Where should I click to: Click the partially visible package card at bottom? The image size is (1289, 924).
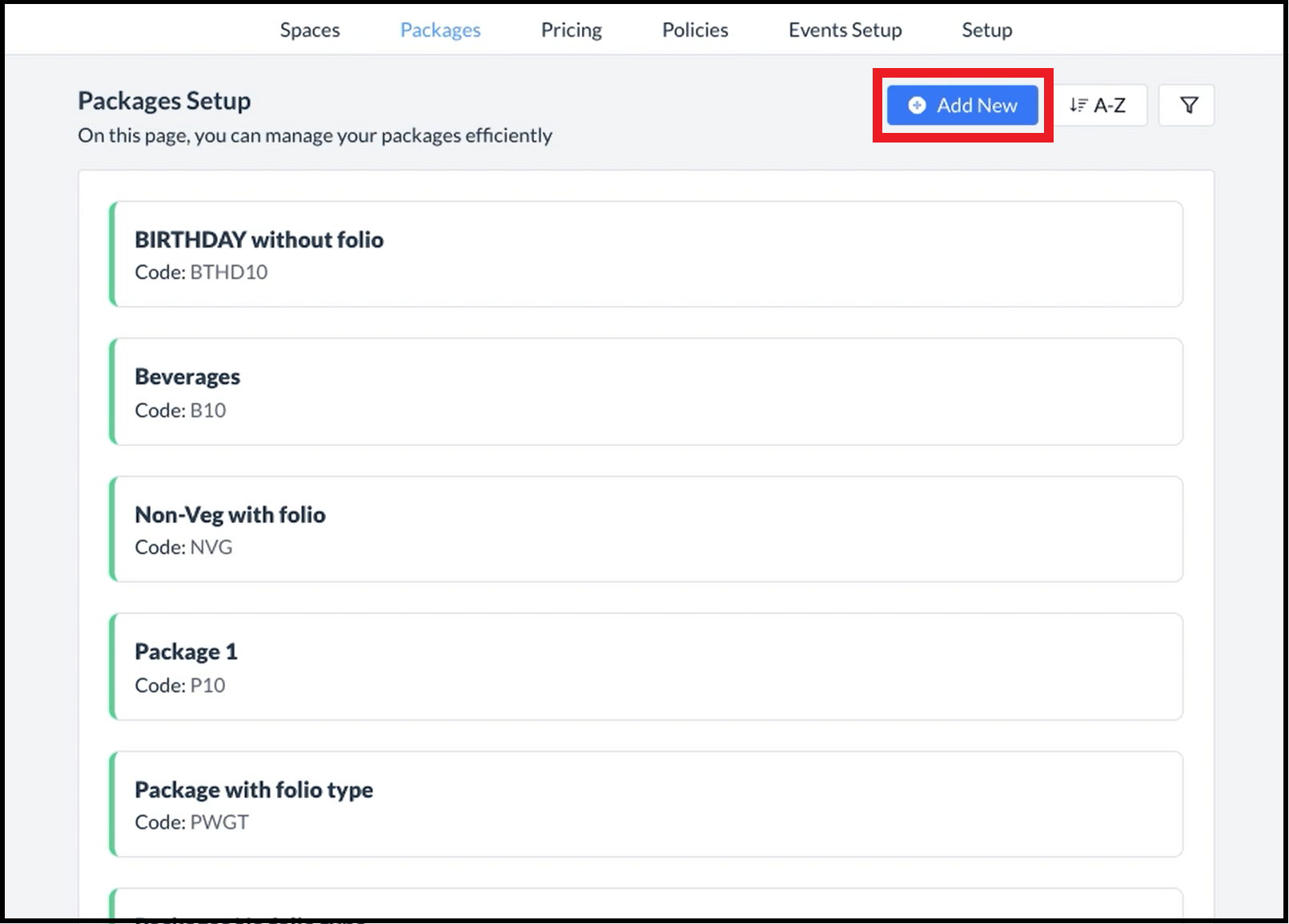tap(645, 905)
